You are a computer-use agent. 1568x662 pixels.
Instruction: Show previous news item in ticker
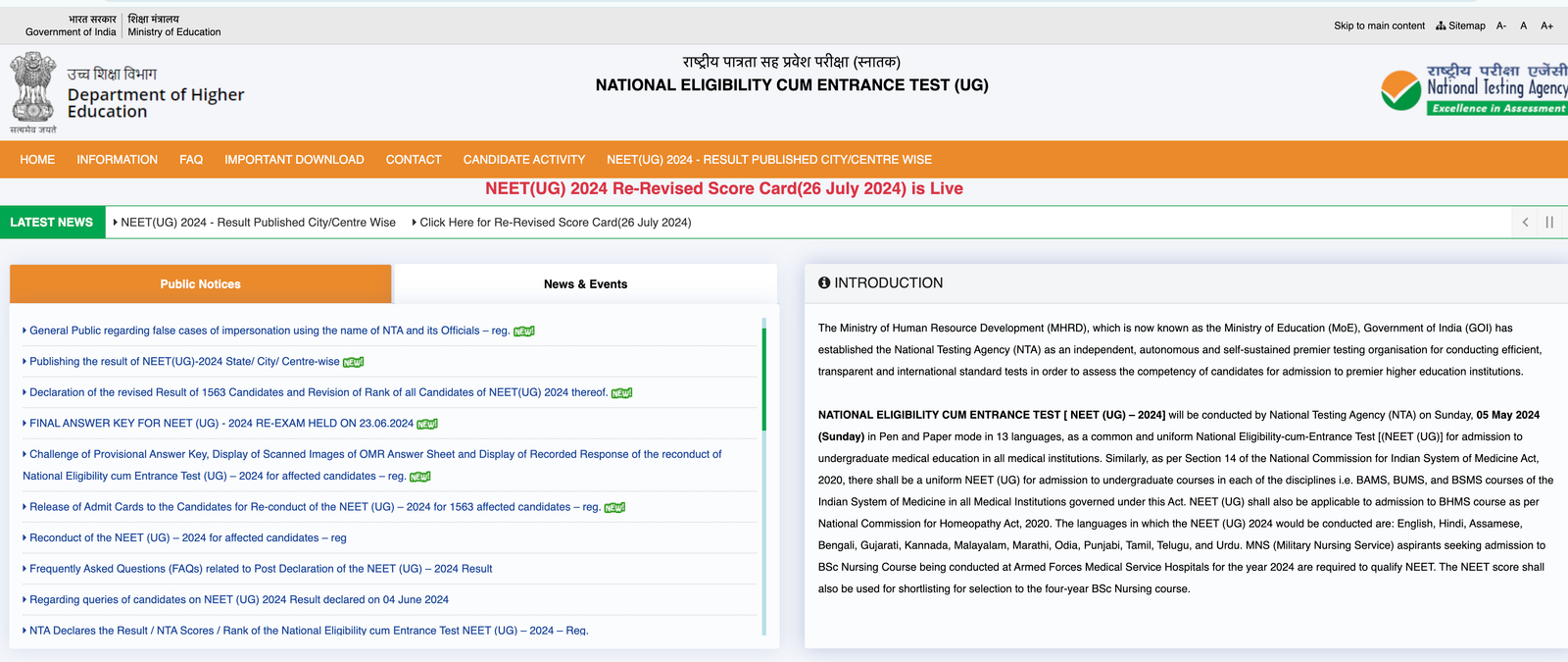1525,223
